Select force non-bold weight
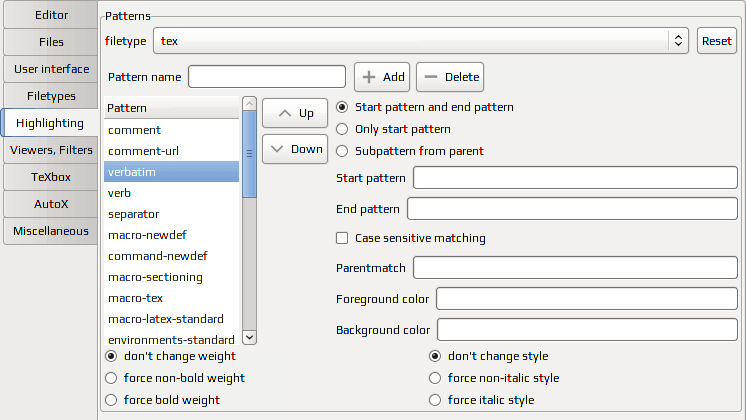The image size is (746, 420). pyautogui.click(x=175, y=378)
